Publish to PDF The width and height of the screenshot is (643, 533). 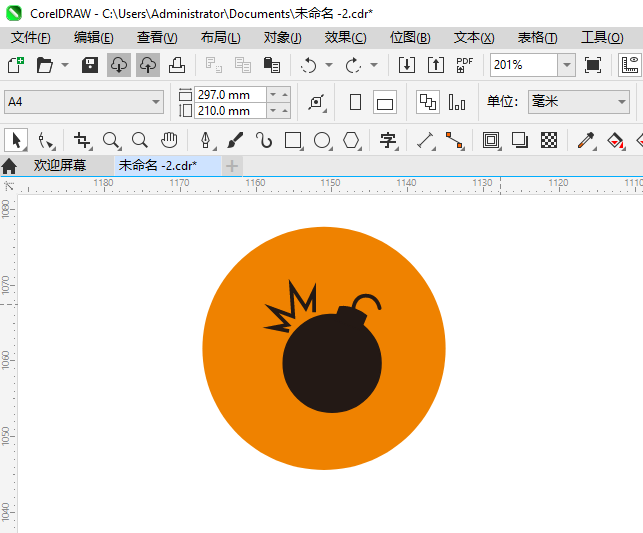pos(465,65)
